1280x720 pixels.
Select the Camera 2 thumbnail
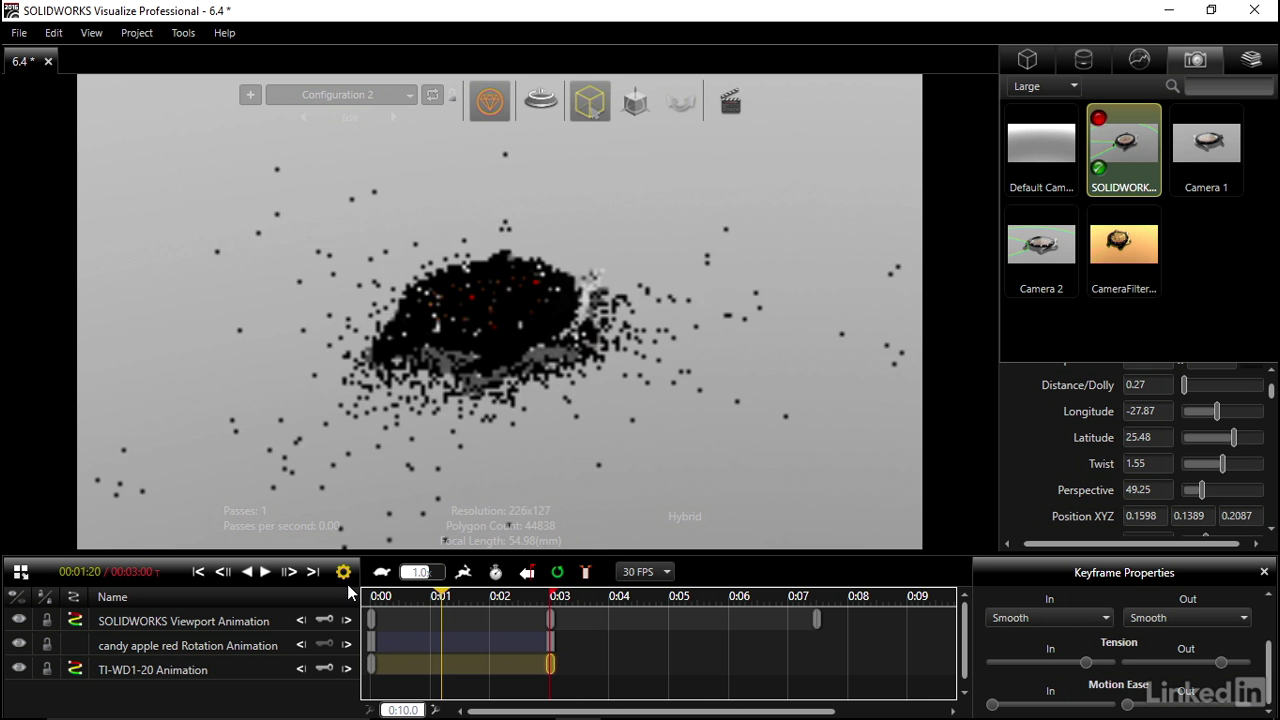[1041, 252]
